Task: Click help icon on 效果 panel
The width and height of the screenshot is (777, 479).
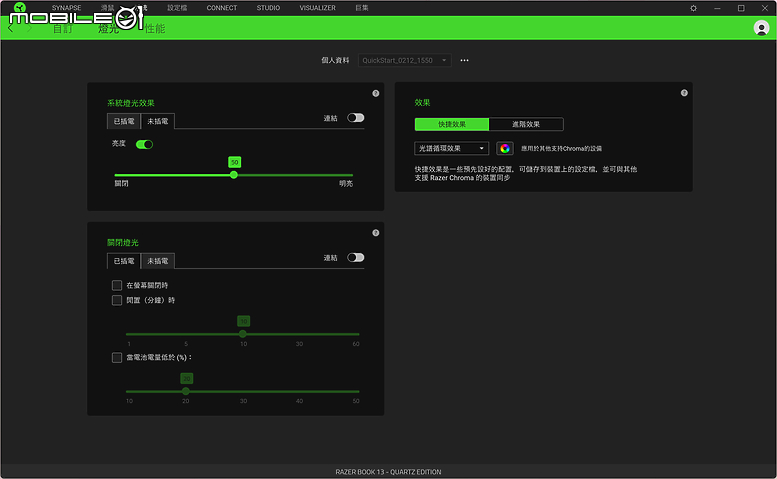Action: pos(684,93)
